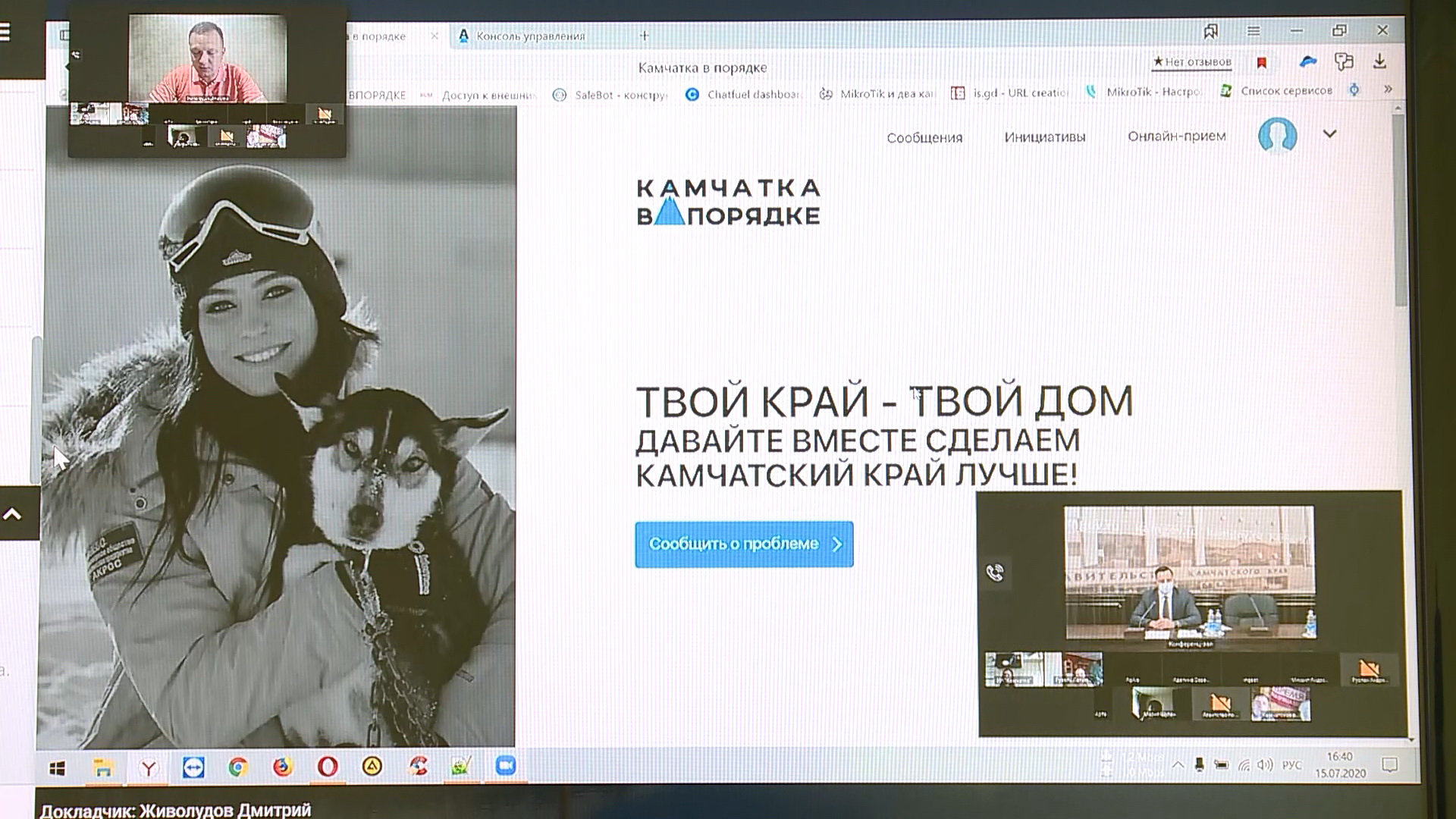Click the battery tray icon

point(1221,764)
